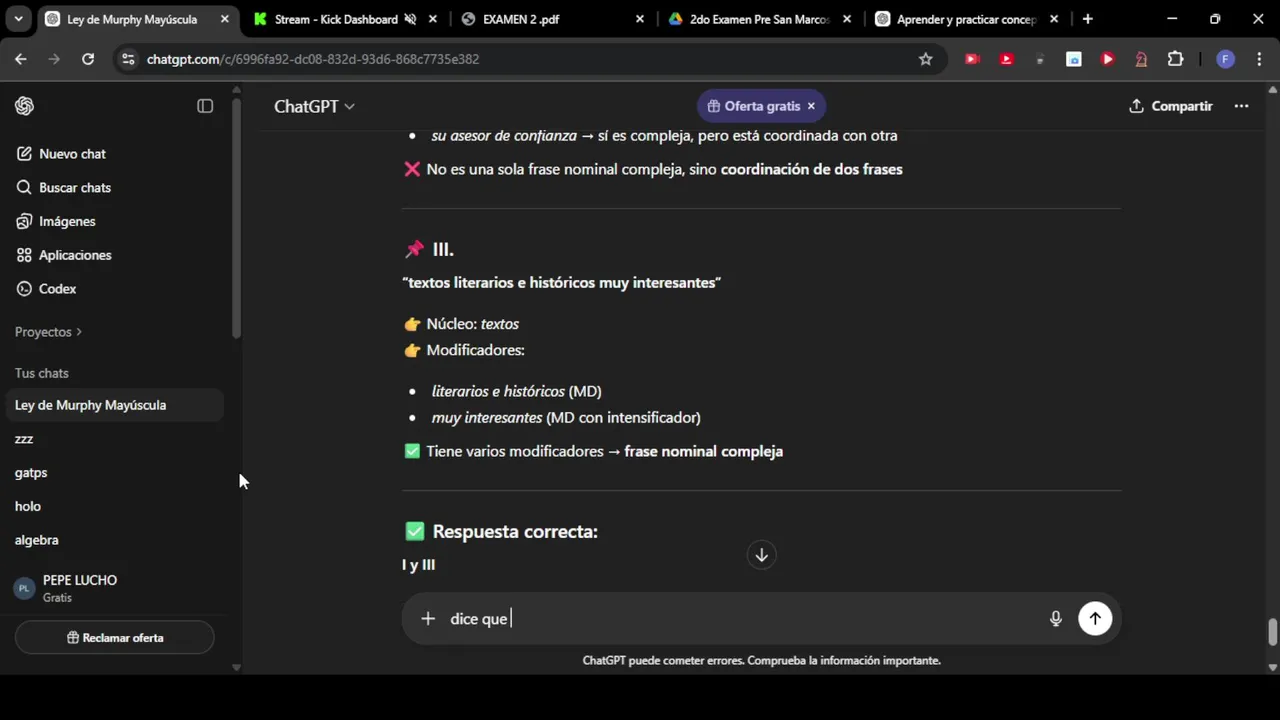
Task: Expand the Proyectos section
Action: 48,332
